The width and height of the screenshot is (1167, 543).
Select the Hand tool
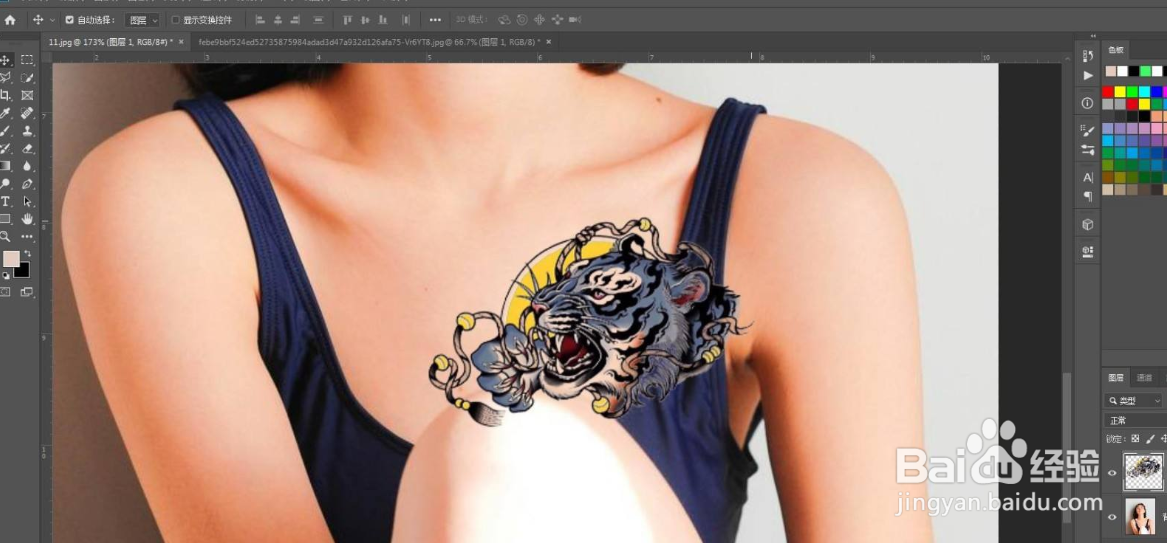pos(28,219)
